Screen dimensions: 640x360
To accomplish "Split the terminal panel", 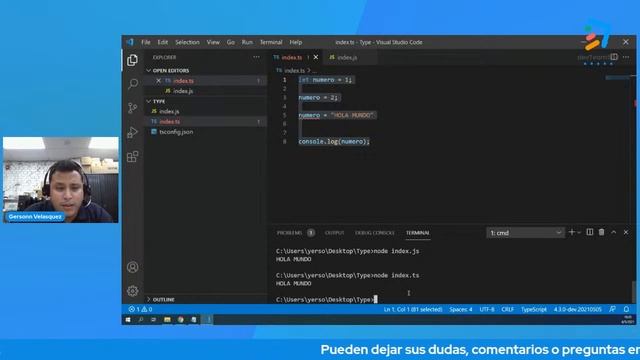I will pyautogui.click(x=590, y=232).
